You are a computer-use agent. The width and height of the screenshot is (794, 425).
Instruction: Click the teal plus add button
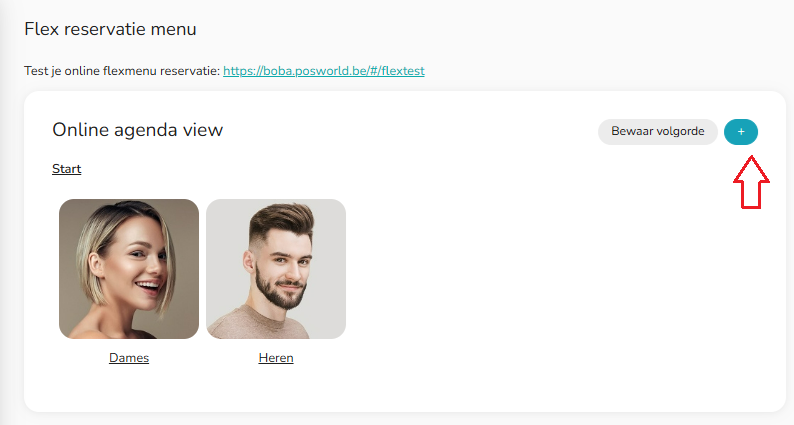tap(741, 132)
